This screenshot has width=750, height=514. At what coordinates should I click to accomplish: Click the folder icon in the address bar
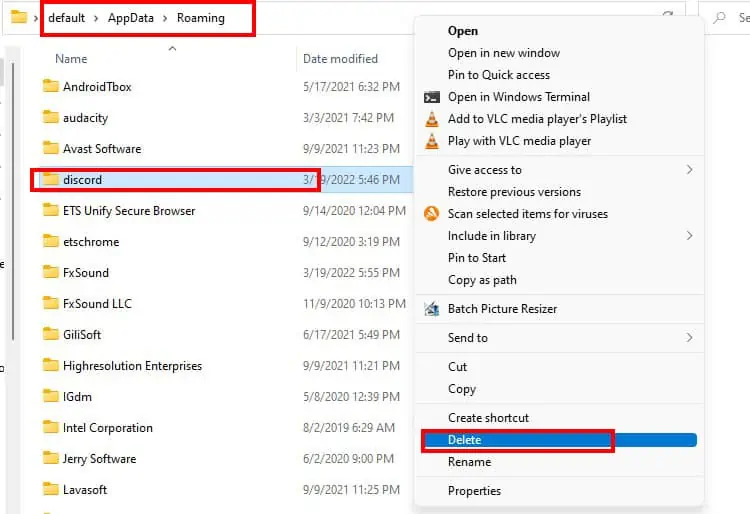[x=19, y=17]
